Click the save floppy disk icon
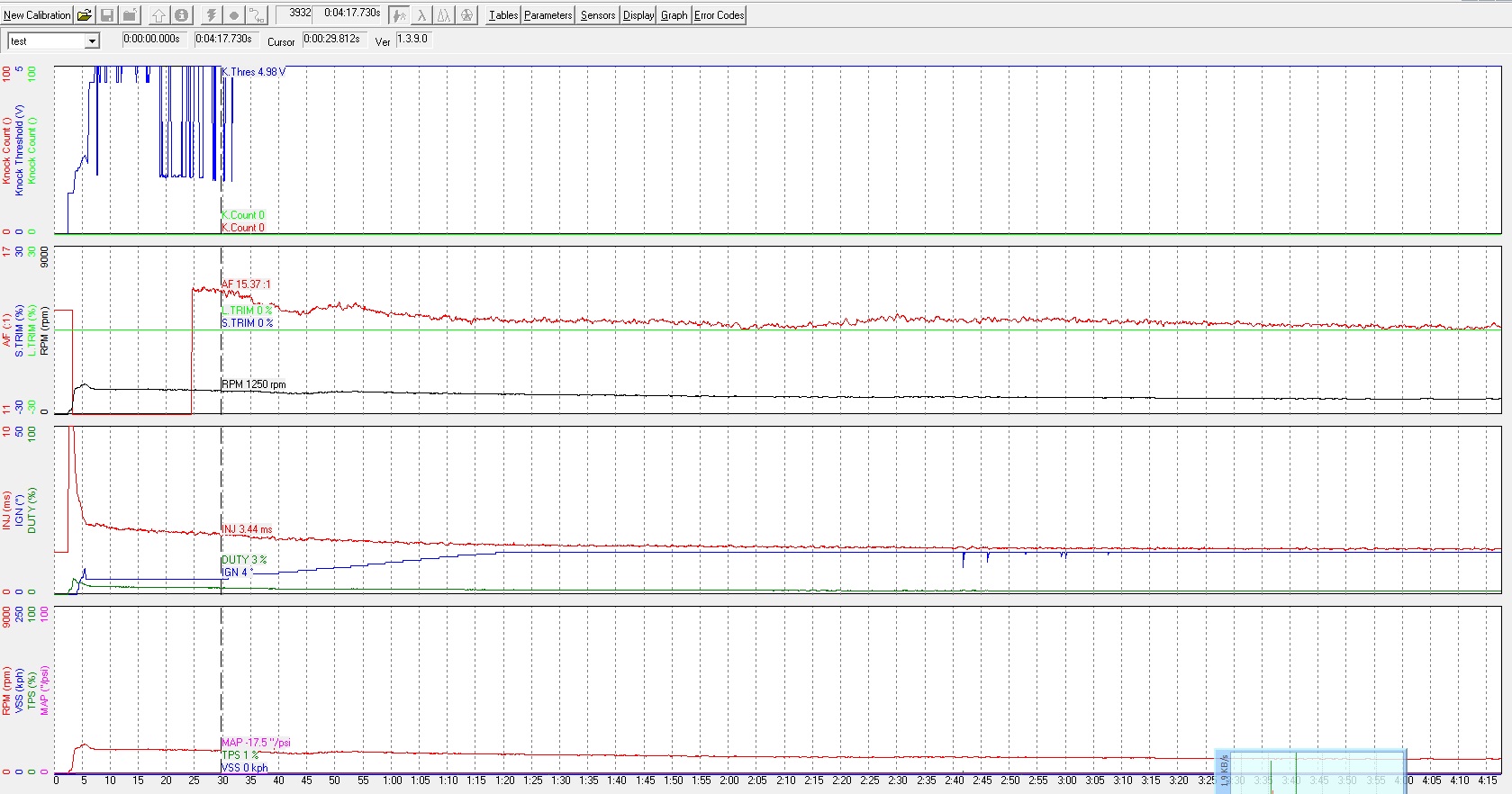1512x794 pixels. (107, 15)
